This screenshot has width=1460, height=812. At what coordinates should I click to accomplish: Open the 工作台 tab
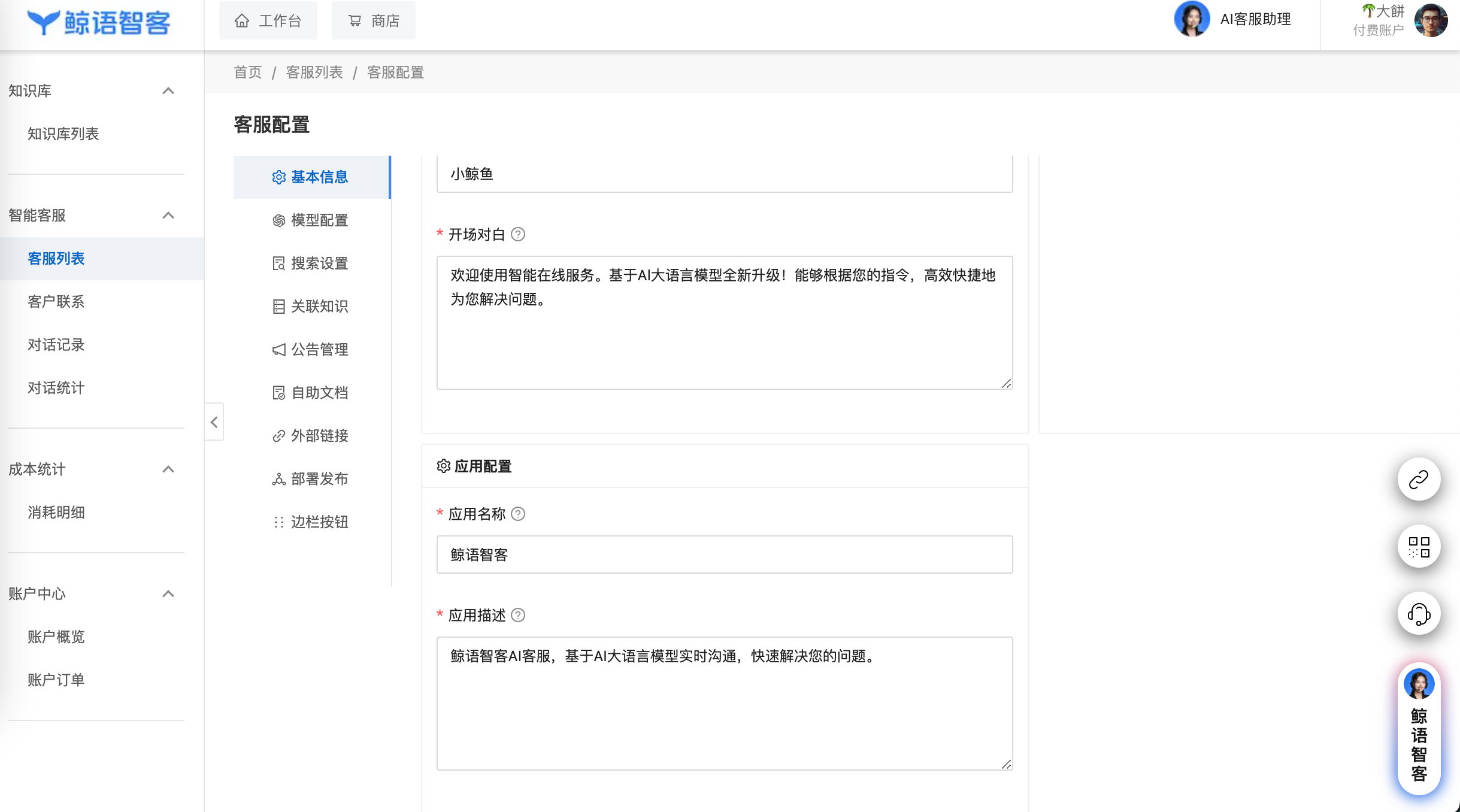coord(268,21)
